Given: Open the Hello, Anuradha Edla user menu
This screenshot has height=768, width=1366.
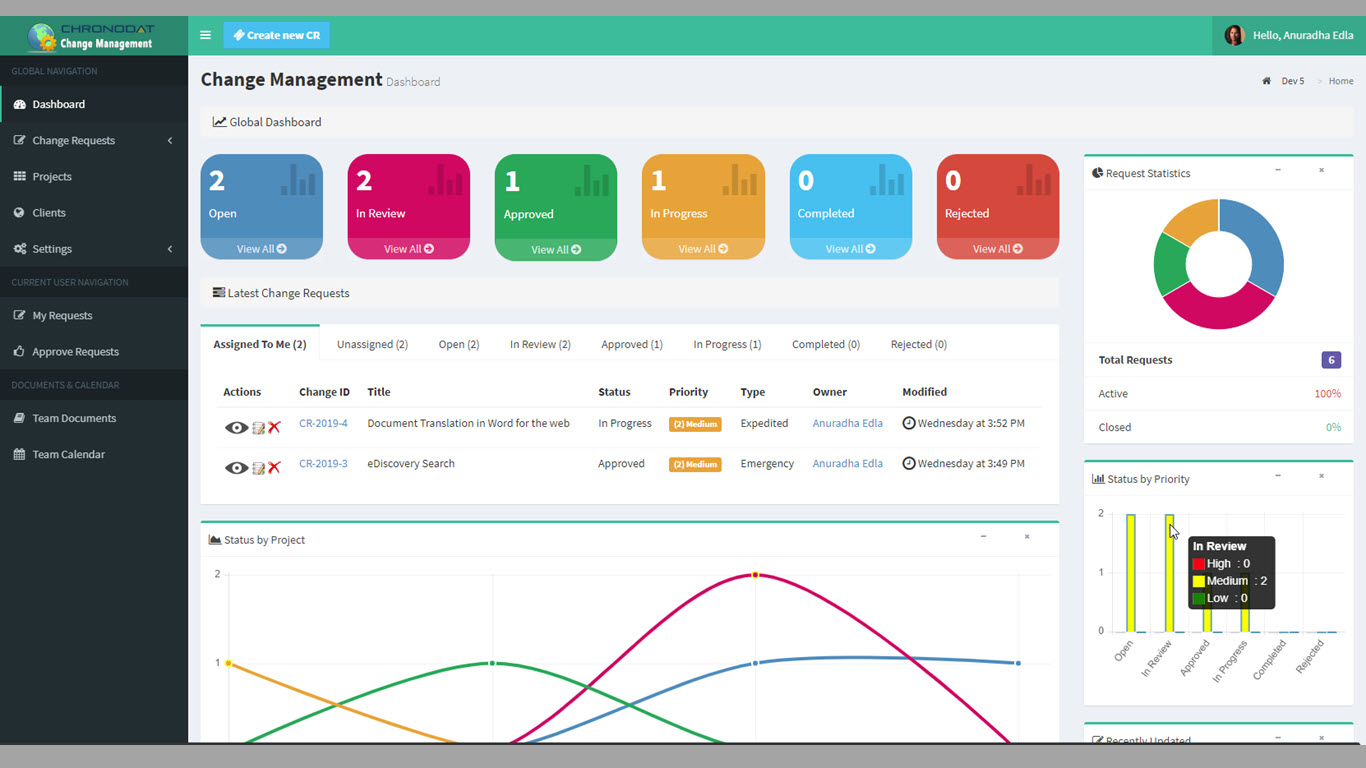Looking at the screenshot, I should click(1289, 35).
